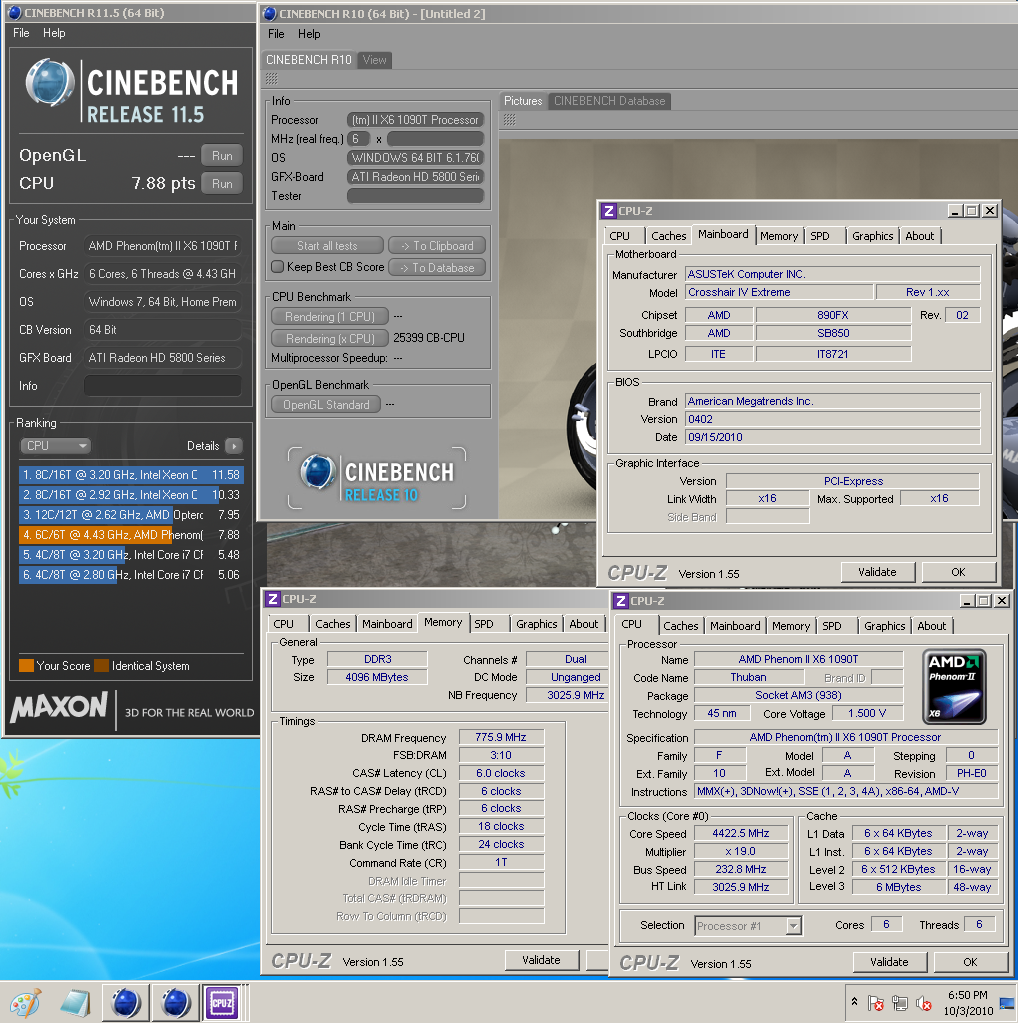Run the CPU test in Cinebench R11.5
Screen dimensions: 1018x1023
pos(222,184)
